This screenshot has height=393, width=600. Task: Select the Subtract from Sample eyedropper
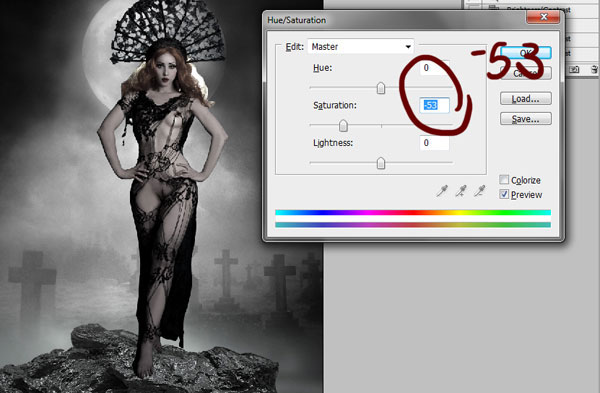click(479, 191)
